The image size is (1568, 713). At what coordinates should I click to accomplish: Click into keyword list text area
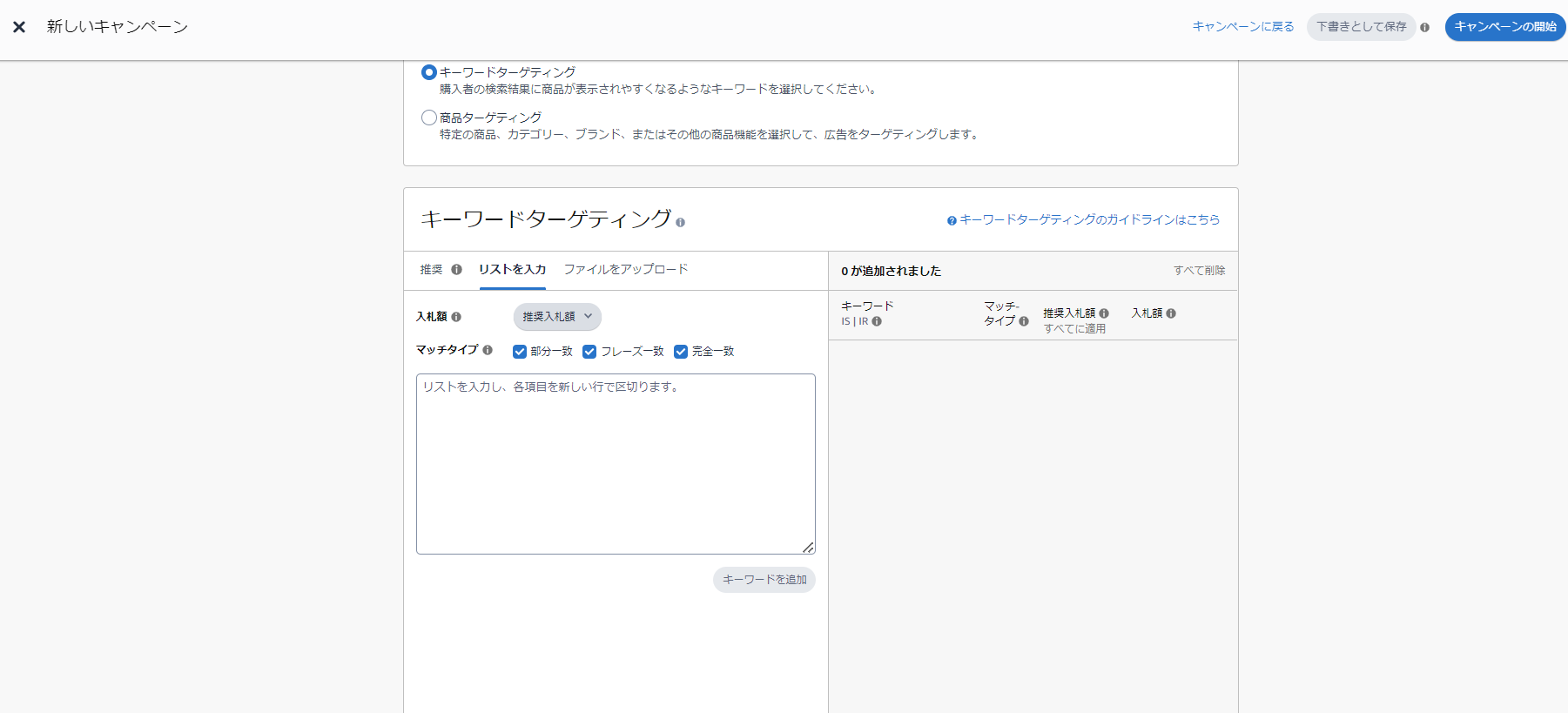(x=616, y=464)
